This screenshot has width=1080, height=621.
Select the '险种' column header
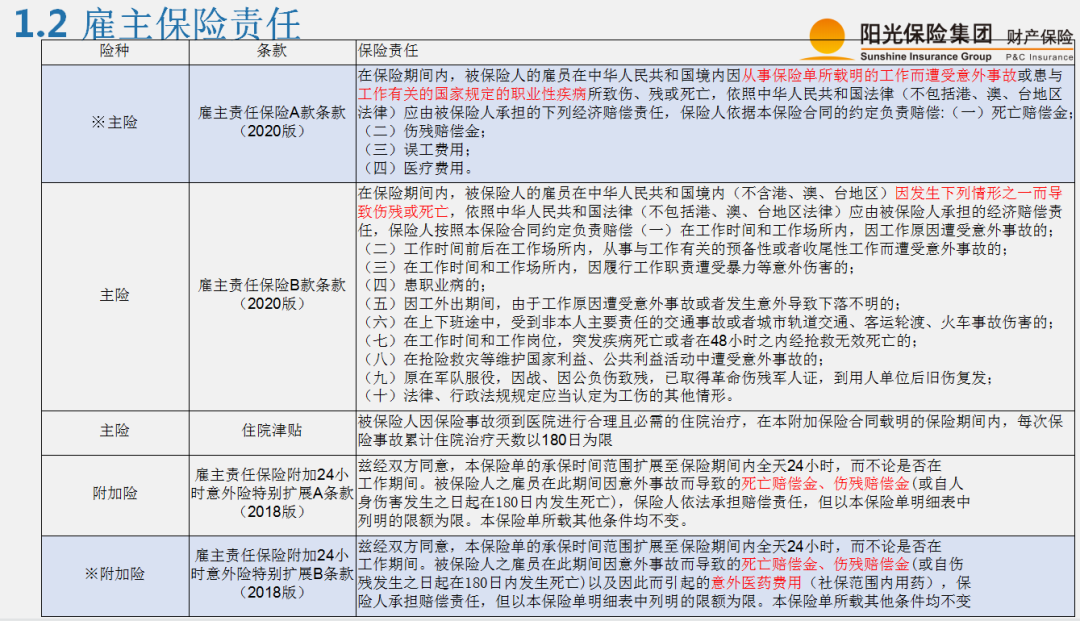tap(115, 51)
